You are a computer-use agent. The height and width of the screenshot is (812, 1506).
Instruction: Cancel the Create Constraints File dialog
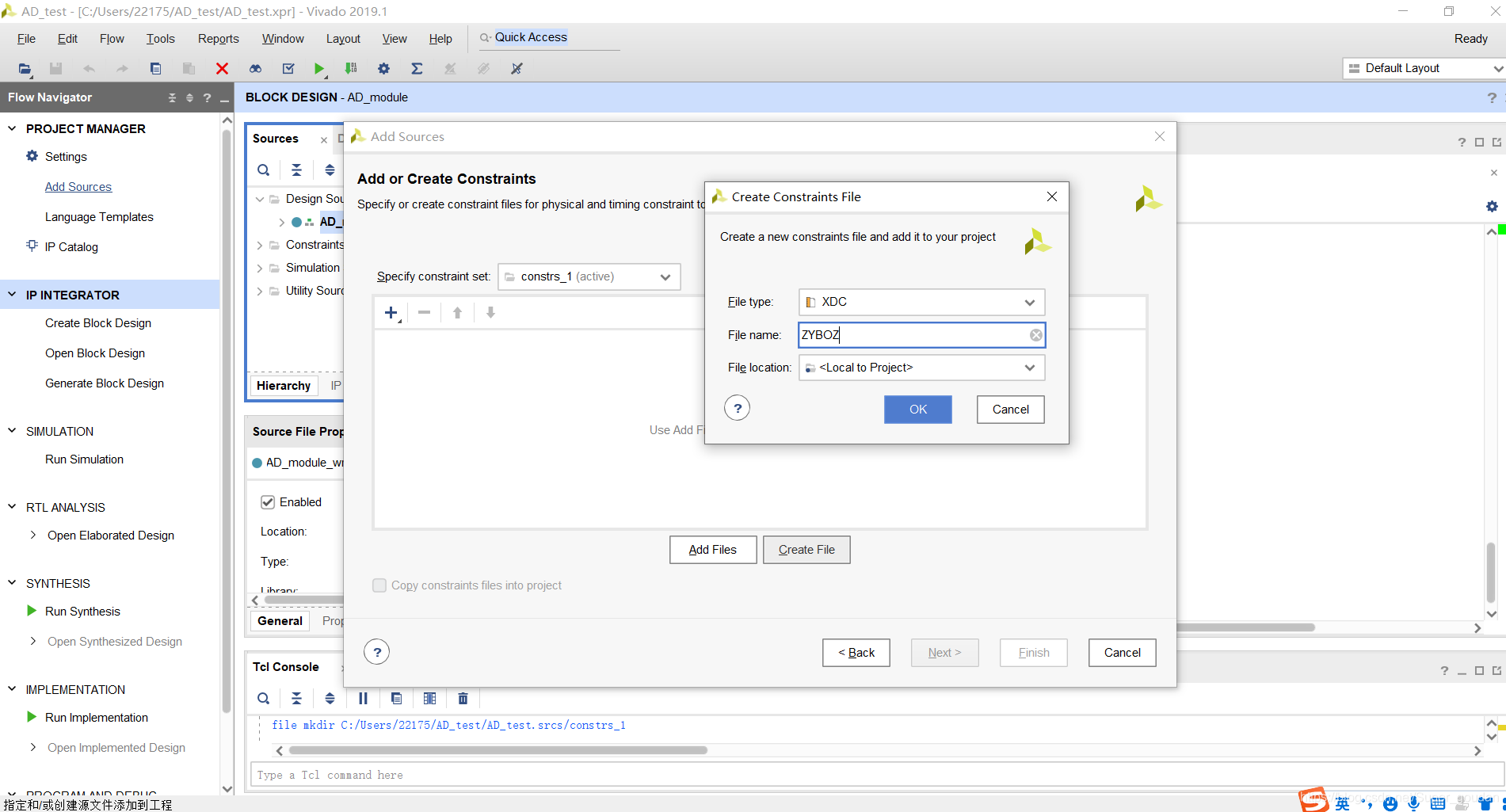tap(1010, 410)
